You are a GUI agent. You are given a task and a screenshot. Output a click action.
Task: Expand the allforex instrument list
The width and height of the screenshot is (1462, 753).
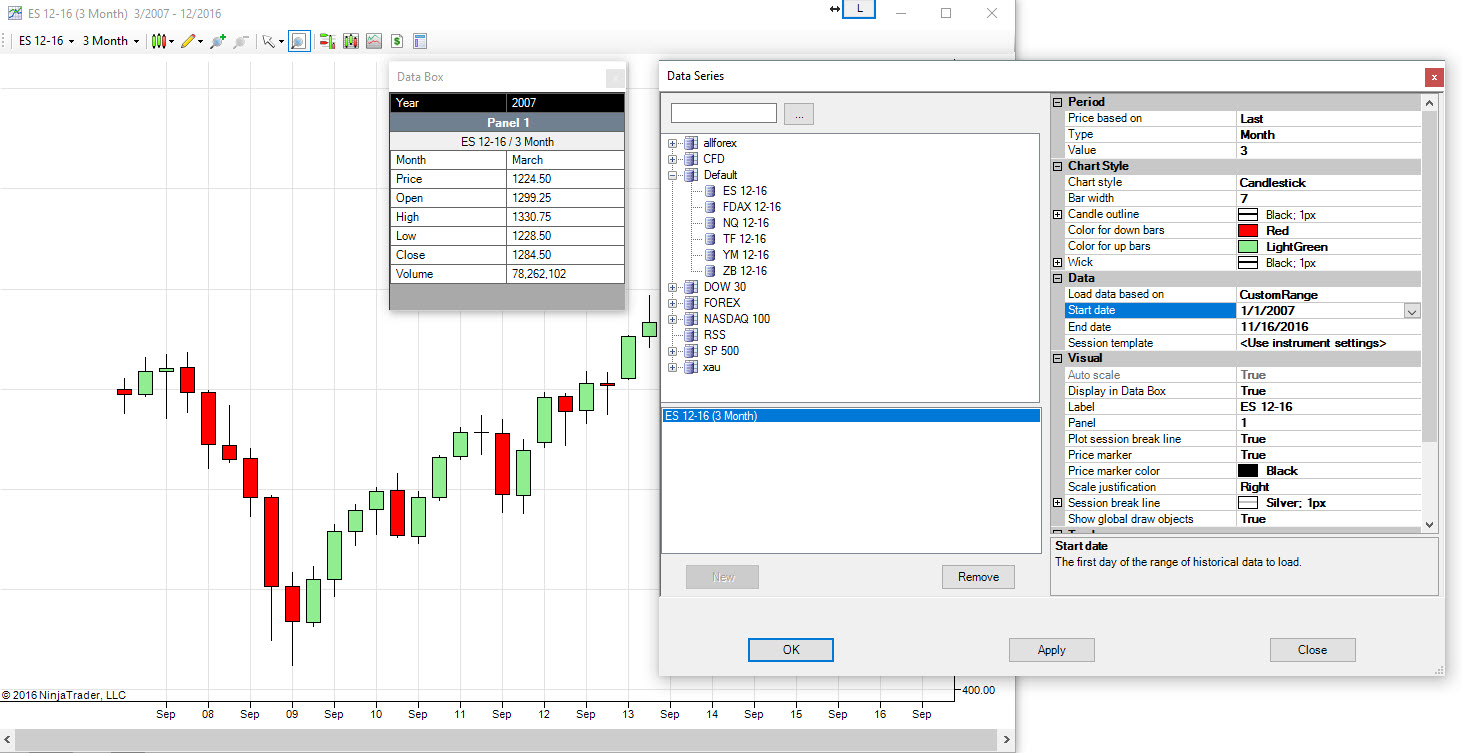click(673, 143)
